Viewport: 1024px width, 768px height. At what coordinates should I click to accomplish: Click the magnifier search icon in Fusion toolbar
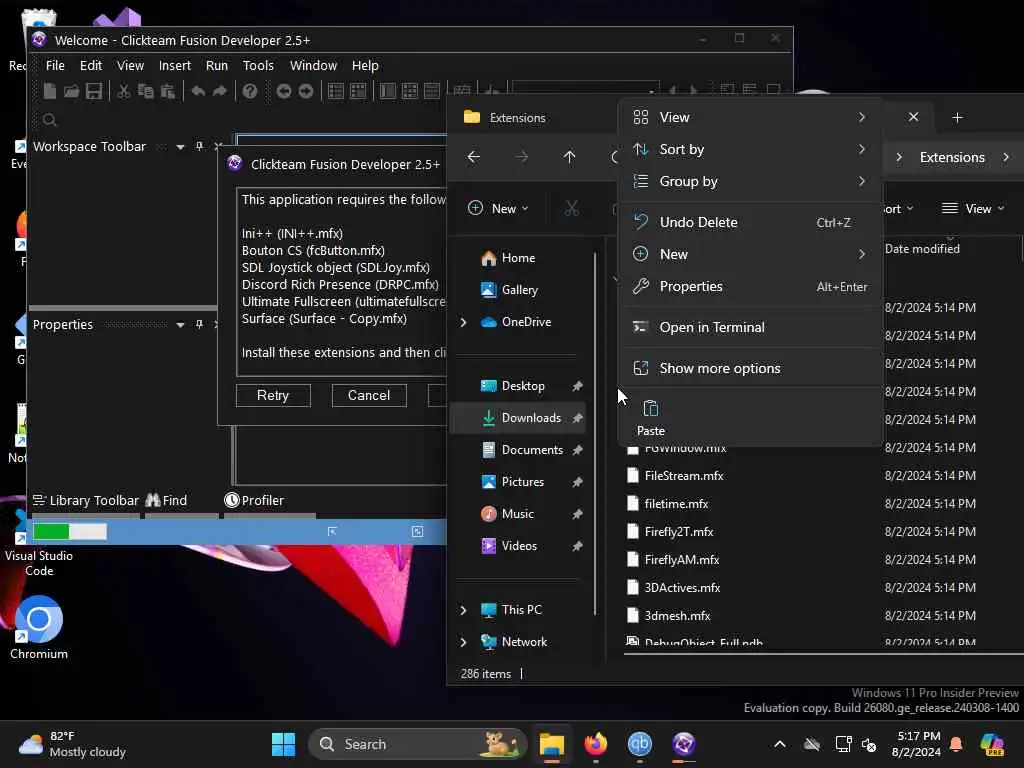50,120
